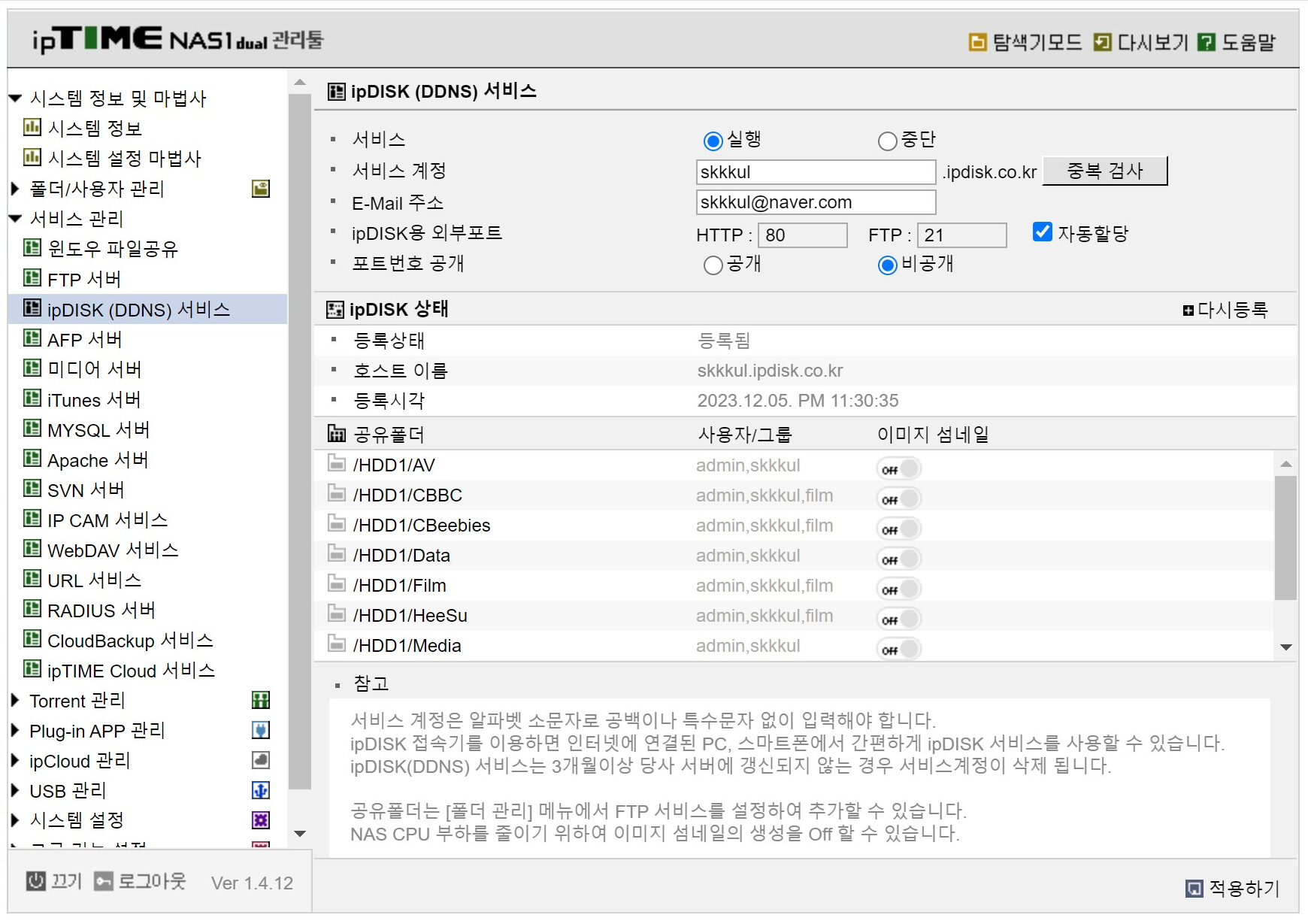Click the 끄기 power icon
This screenshot has height=924, width=1308.
[36, 881]
